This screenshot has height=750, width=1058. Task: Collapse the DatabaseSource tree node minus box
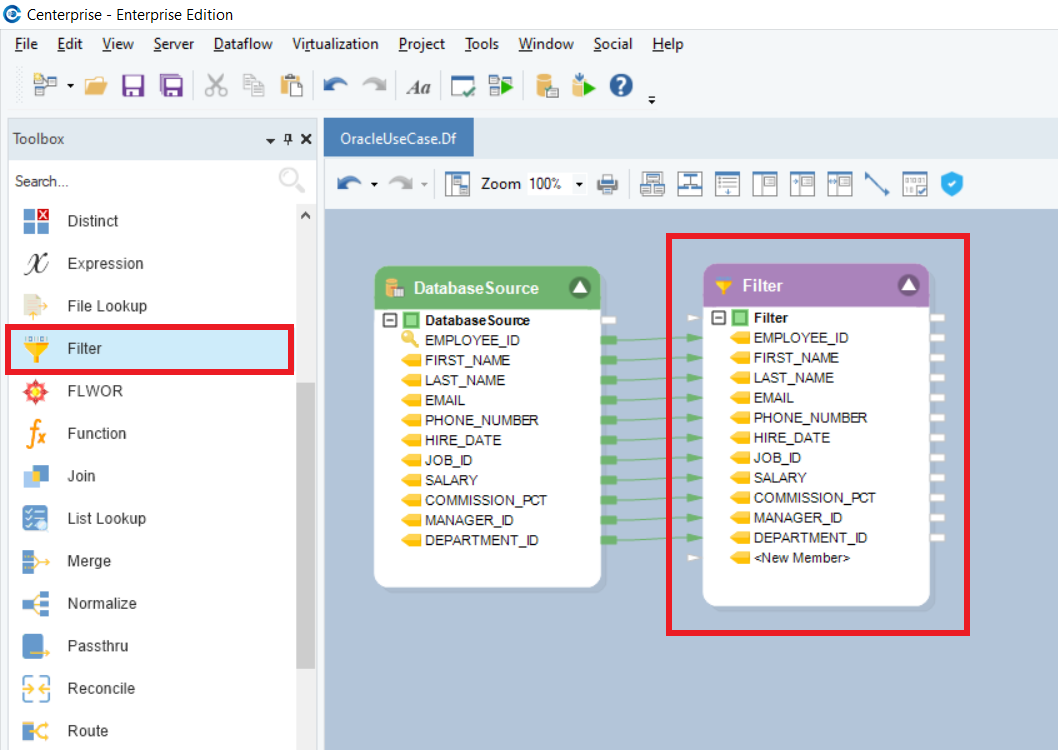390,321
